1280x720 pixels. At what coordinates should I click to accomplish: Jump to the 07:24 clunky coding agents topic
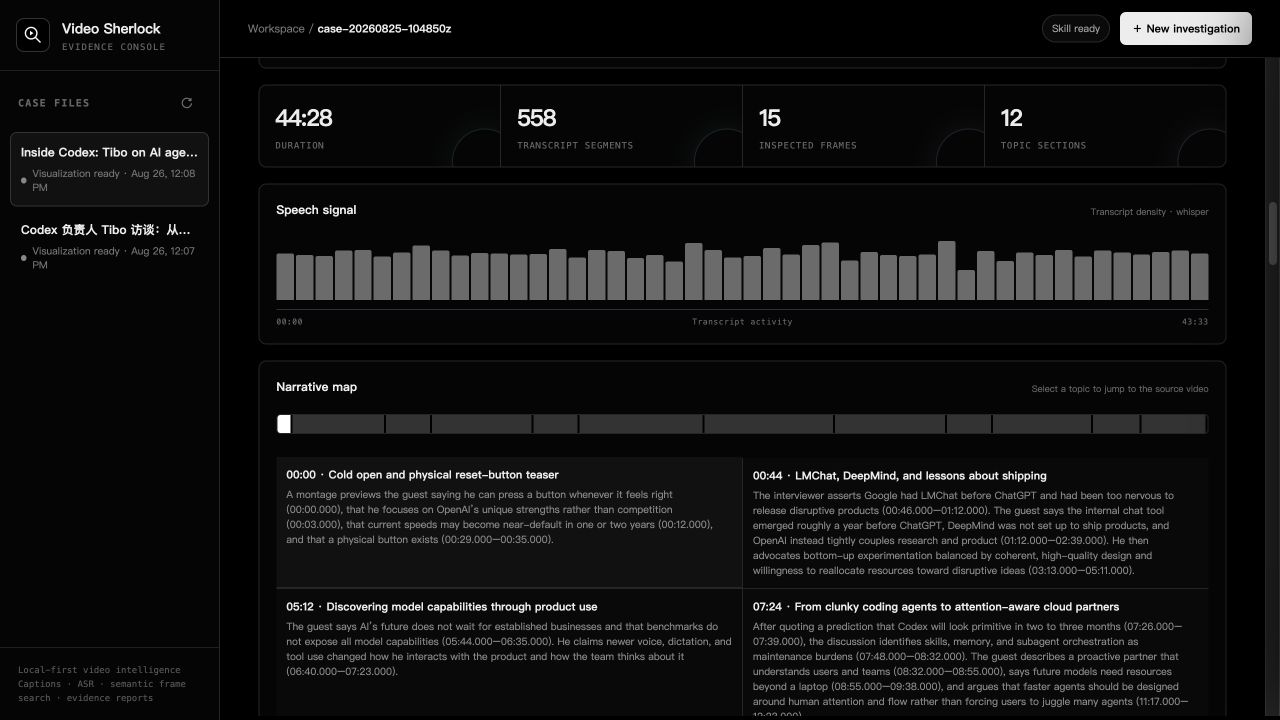tap(976, 654)
